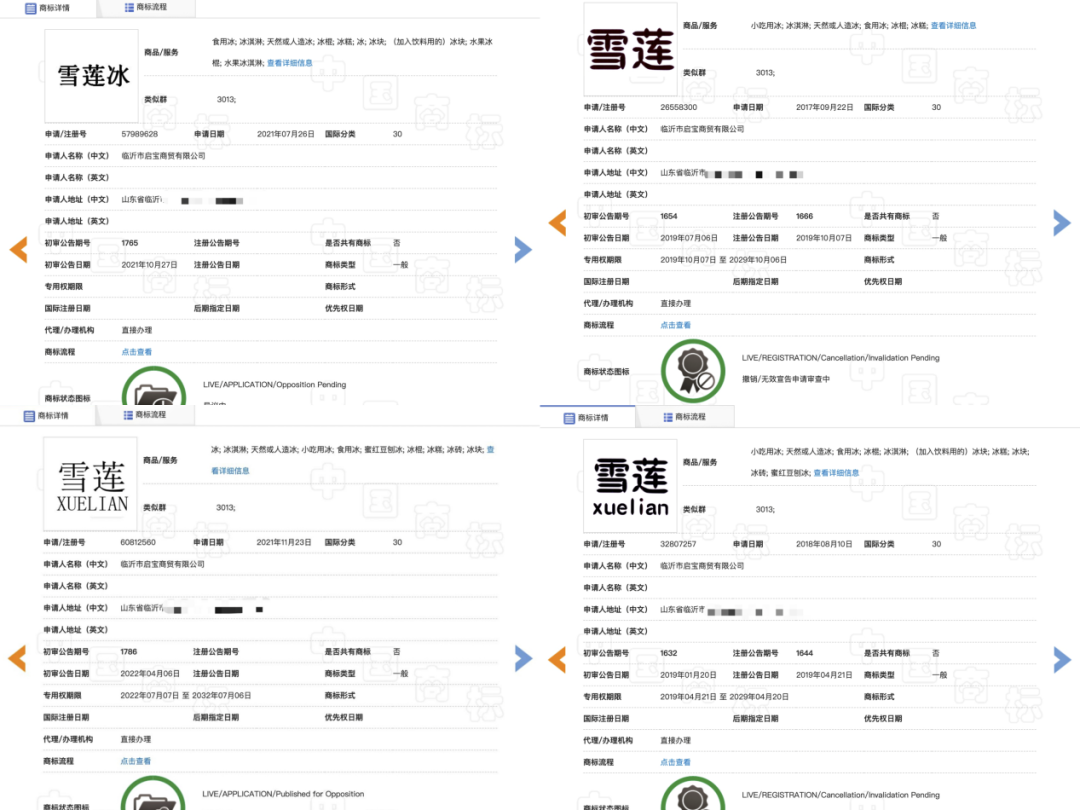Select status text LIVE/APPLICATION/Published for Opposition
1080x810 pixels.
click(283, 794)
